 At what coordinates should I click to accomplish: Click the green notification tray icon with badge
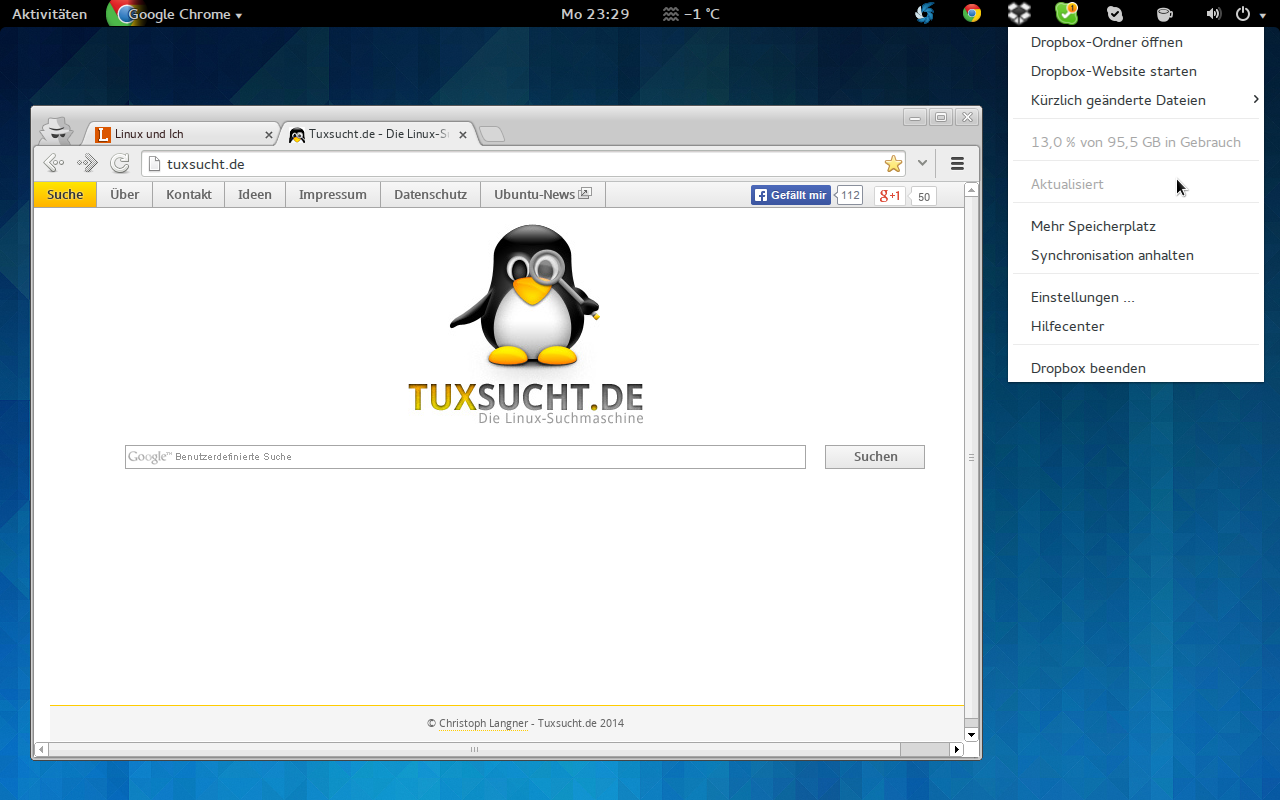1066,13
